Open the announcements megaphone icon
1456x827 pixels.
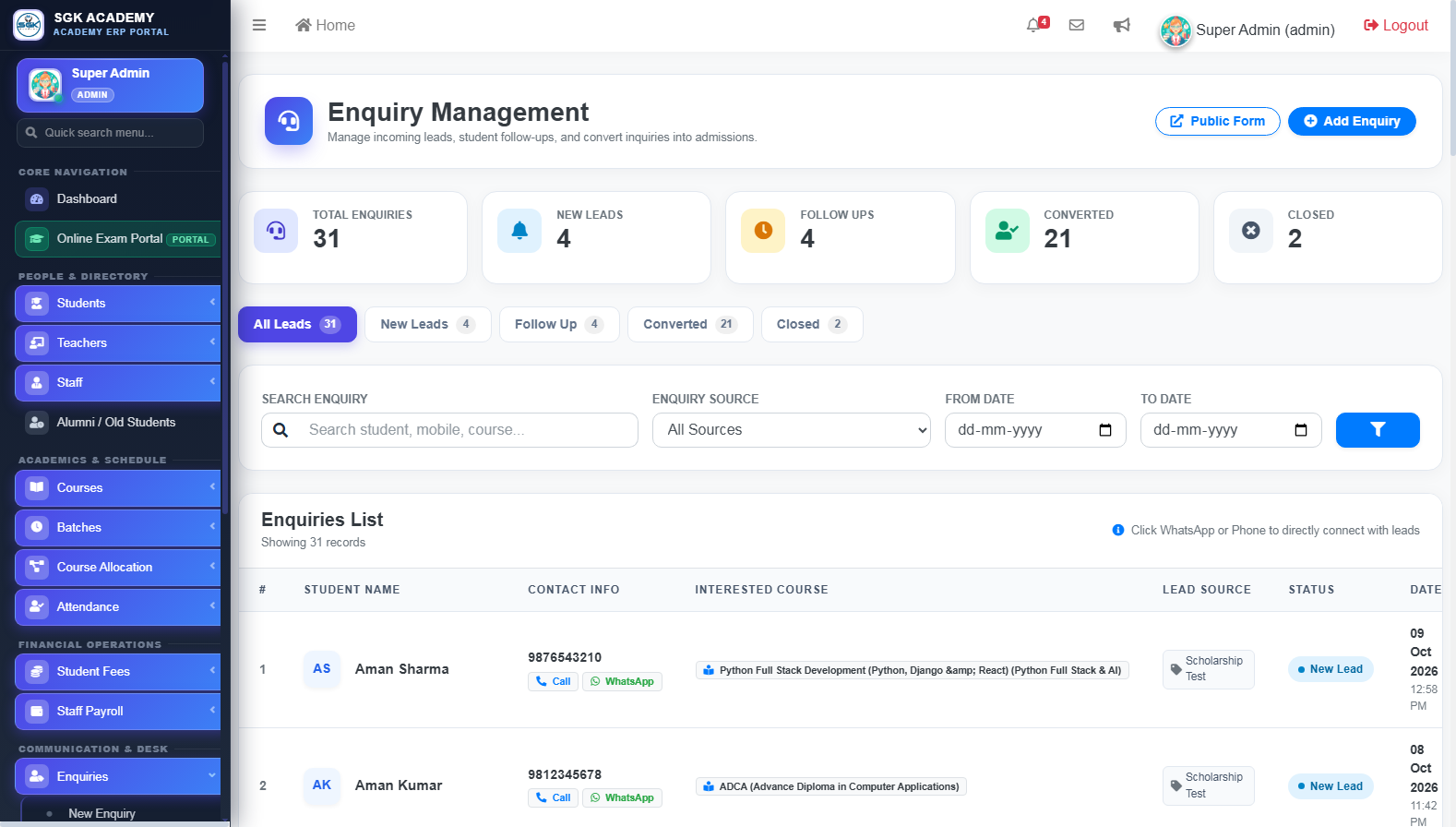pos(1122,25)
